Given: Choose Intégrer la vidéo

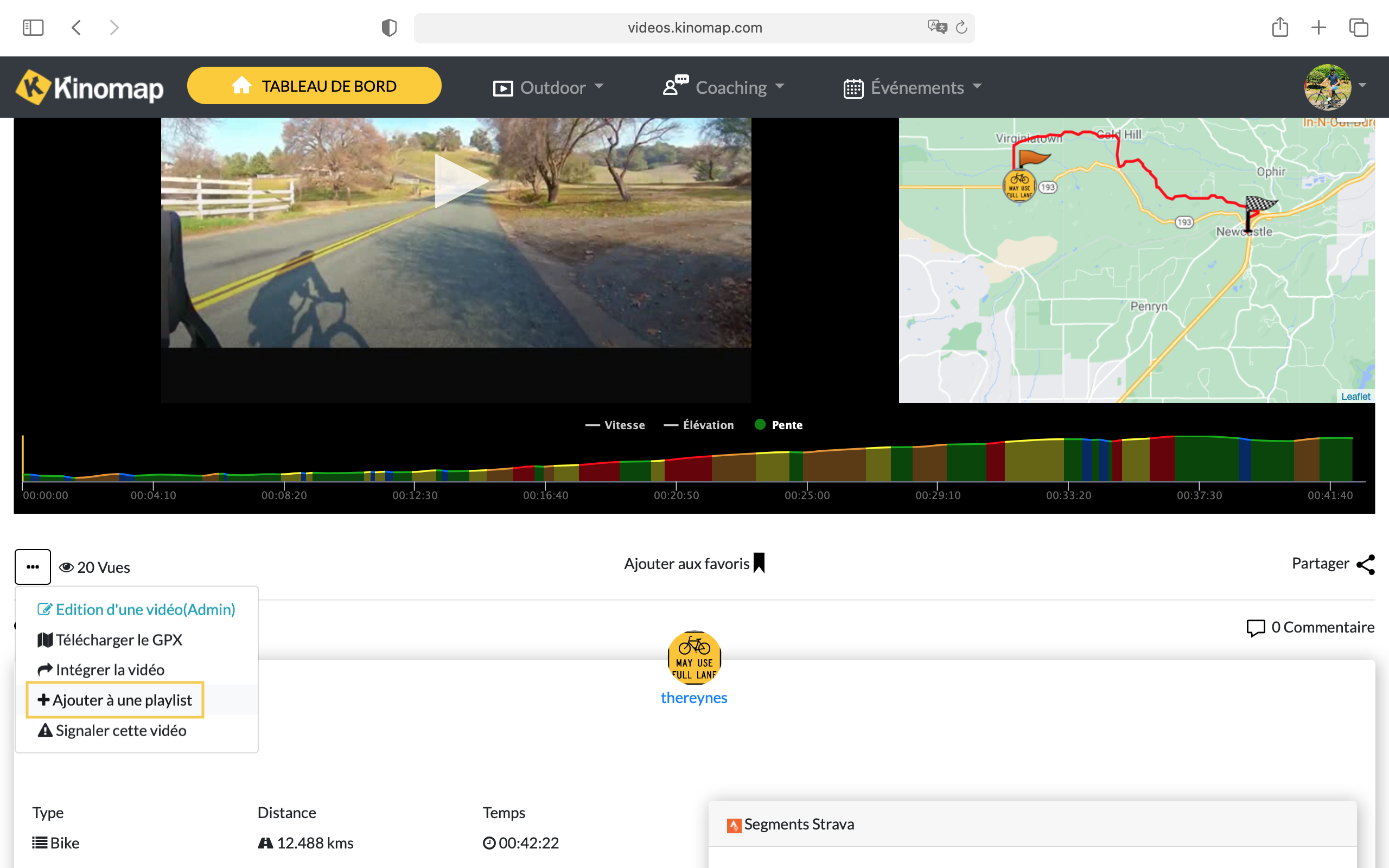Looking at the screenshot, I should point(101,670).
